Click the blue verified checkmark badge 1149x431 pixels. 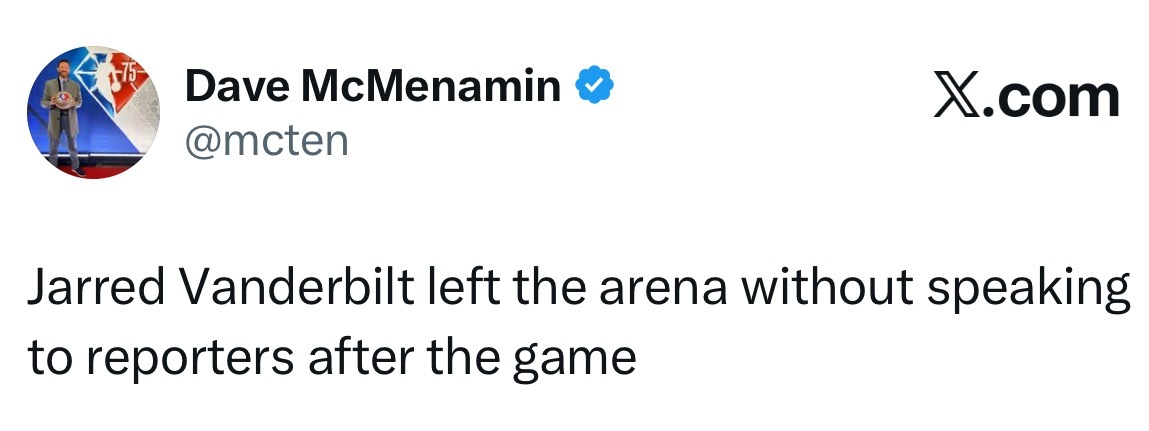[x=593, y=88]
